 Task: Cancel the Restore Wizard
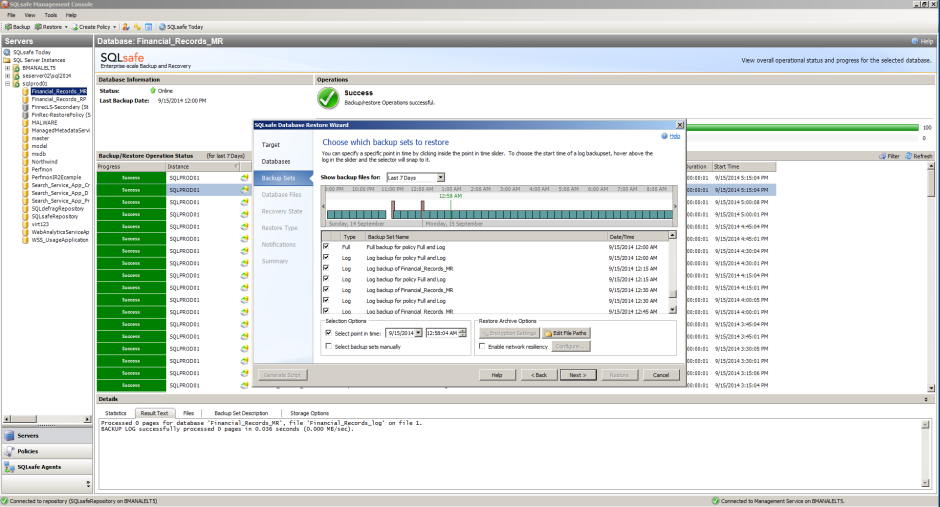(x=661, y=375)
